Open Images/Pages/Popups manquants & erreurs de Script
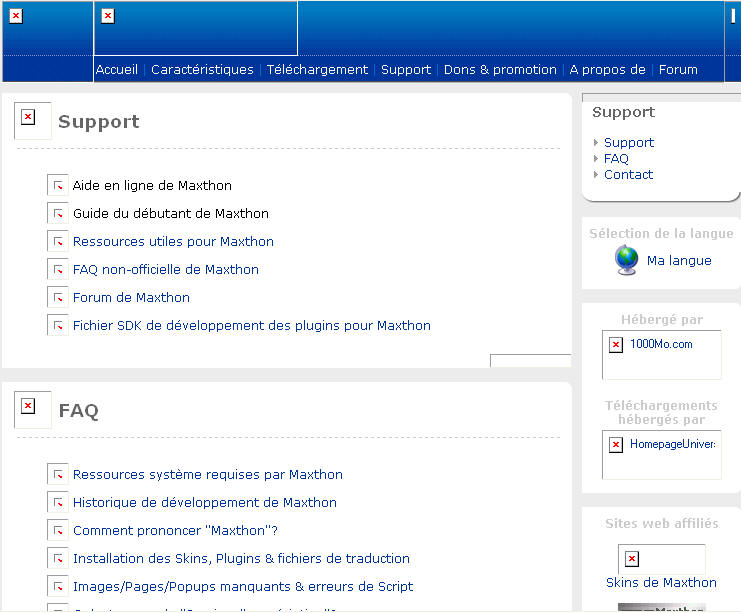 tap(243, 586)
